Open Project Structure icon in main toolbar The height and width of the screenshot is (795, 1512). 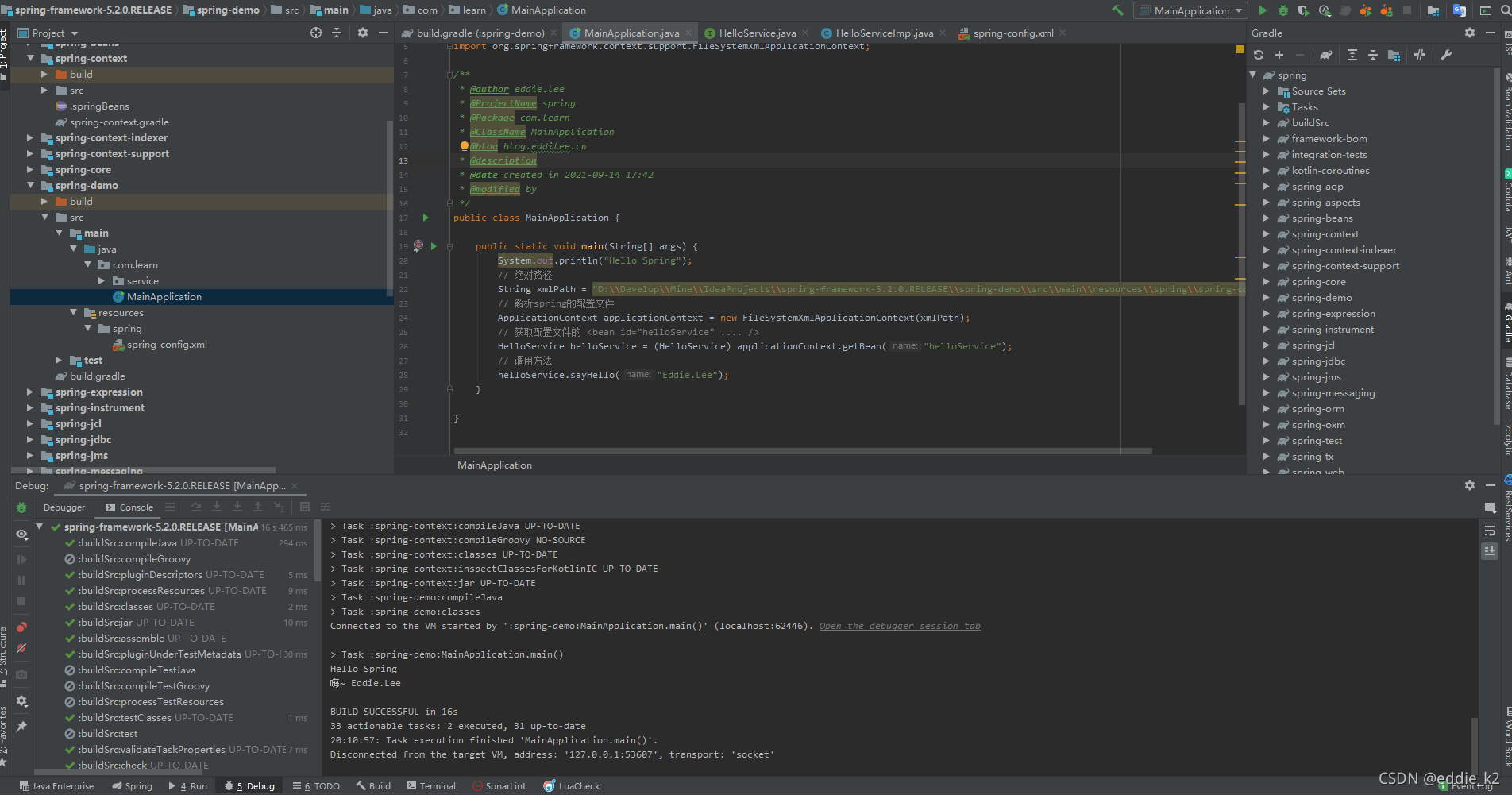1433,10
